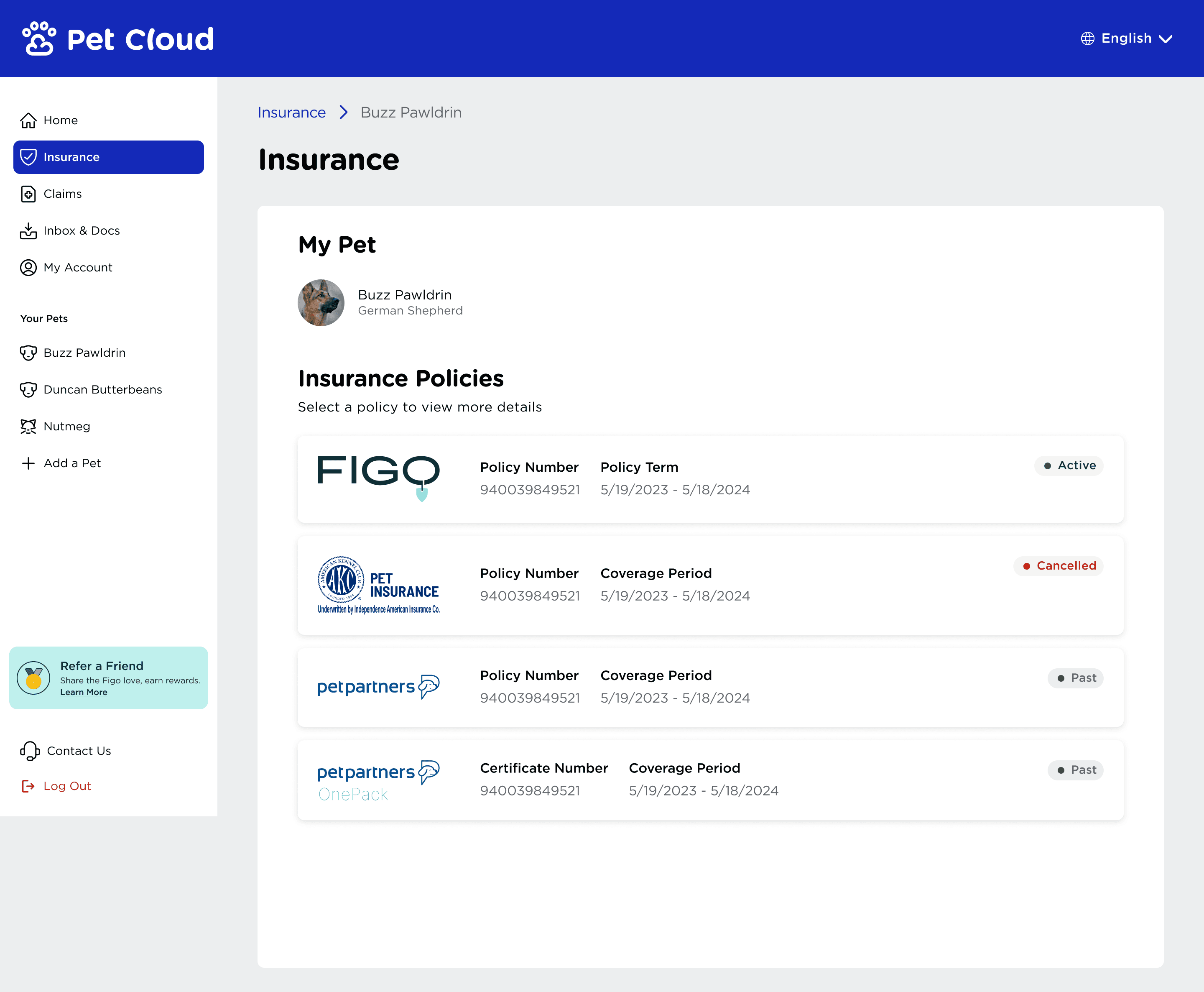Viewport: 1204px width, 992px height.
Task: Open the English language dropdown
Action: 1126,38
